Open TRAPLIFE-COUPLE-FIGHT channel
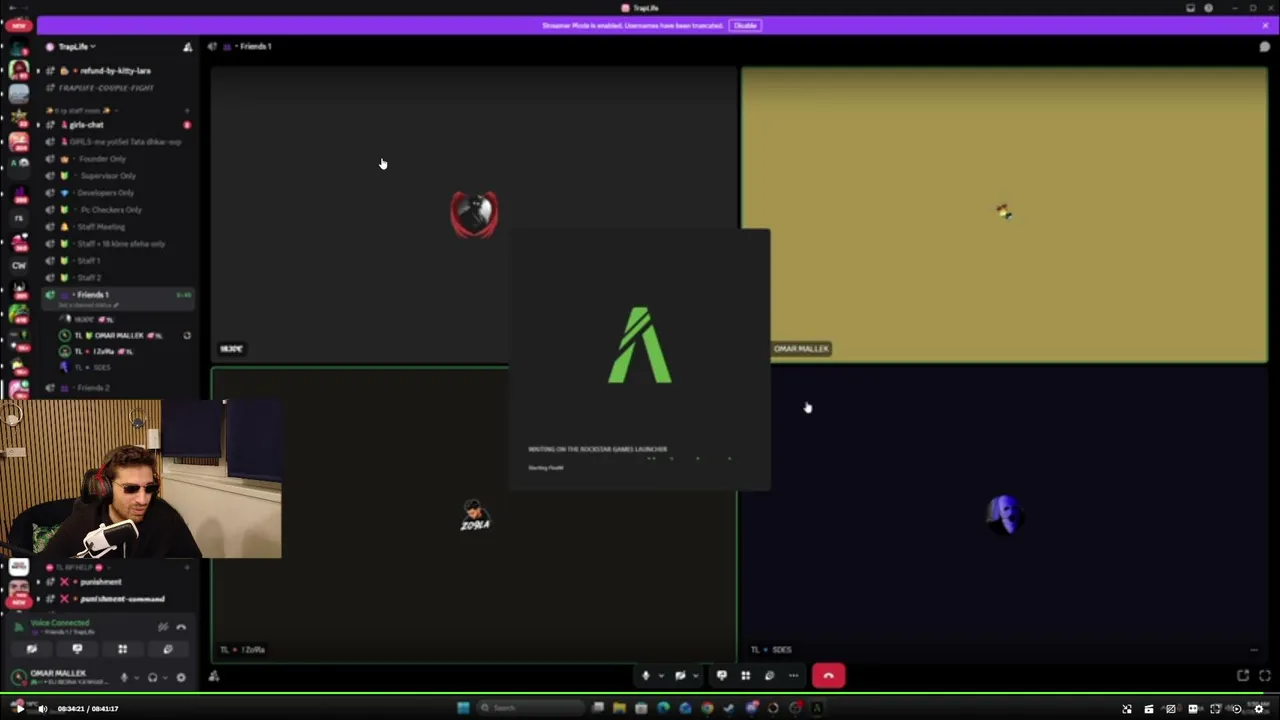The width and height of the screenshot is (1280, 720). [106, 88]
